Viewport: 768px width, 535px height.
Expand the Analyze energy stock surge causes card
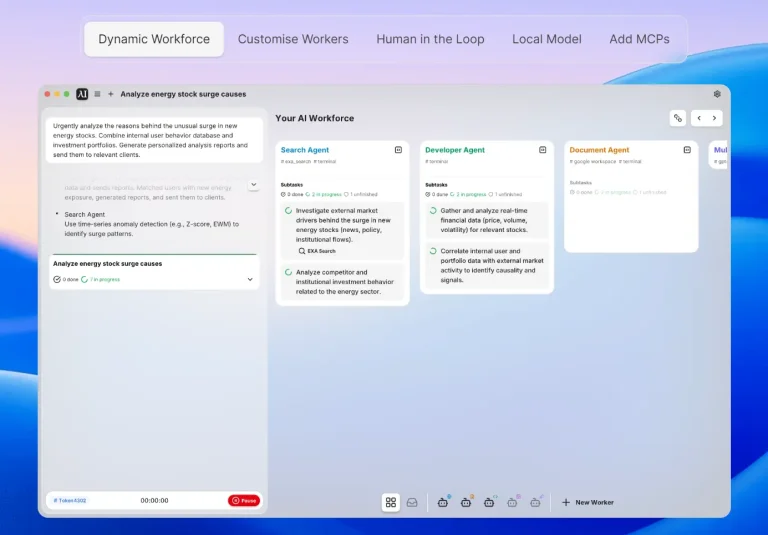pyautogui.click(x=250, y=279)
